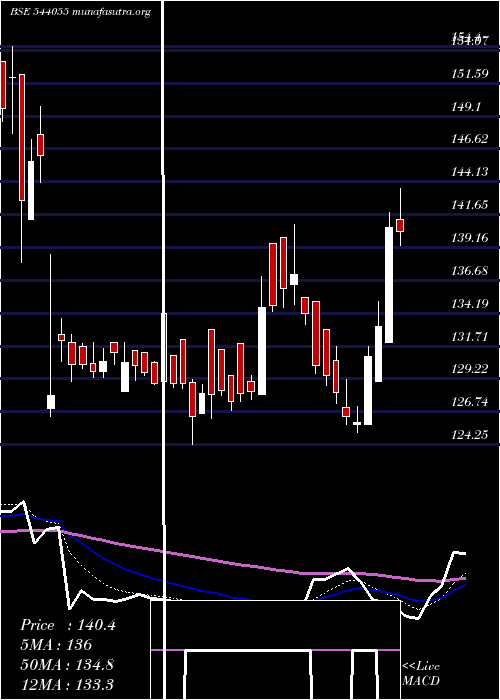
Task: Click the tall white candlestick rising to 140
Action: (389, 285)
